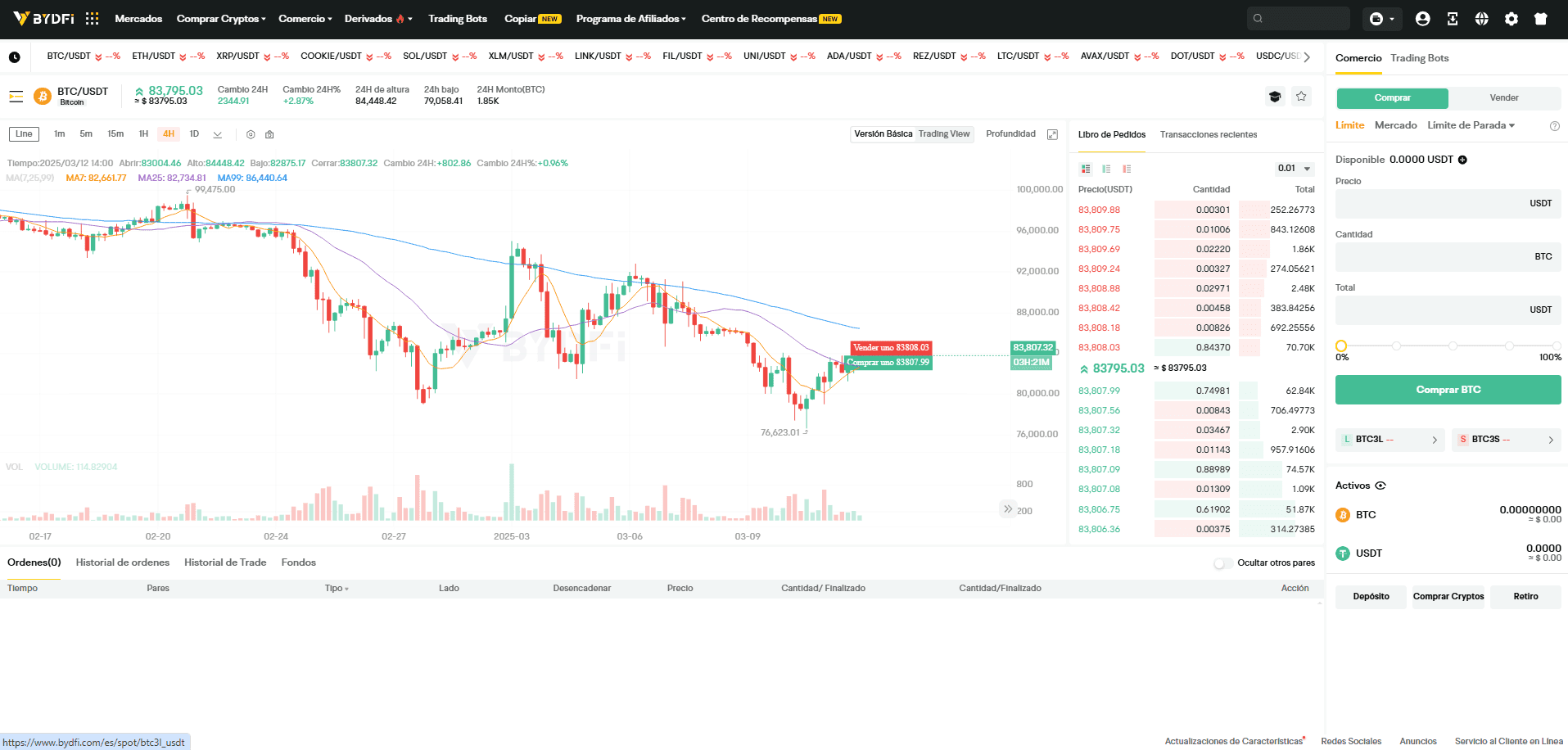Open Trading Bots in top nav

point(458,19)
